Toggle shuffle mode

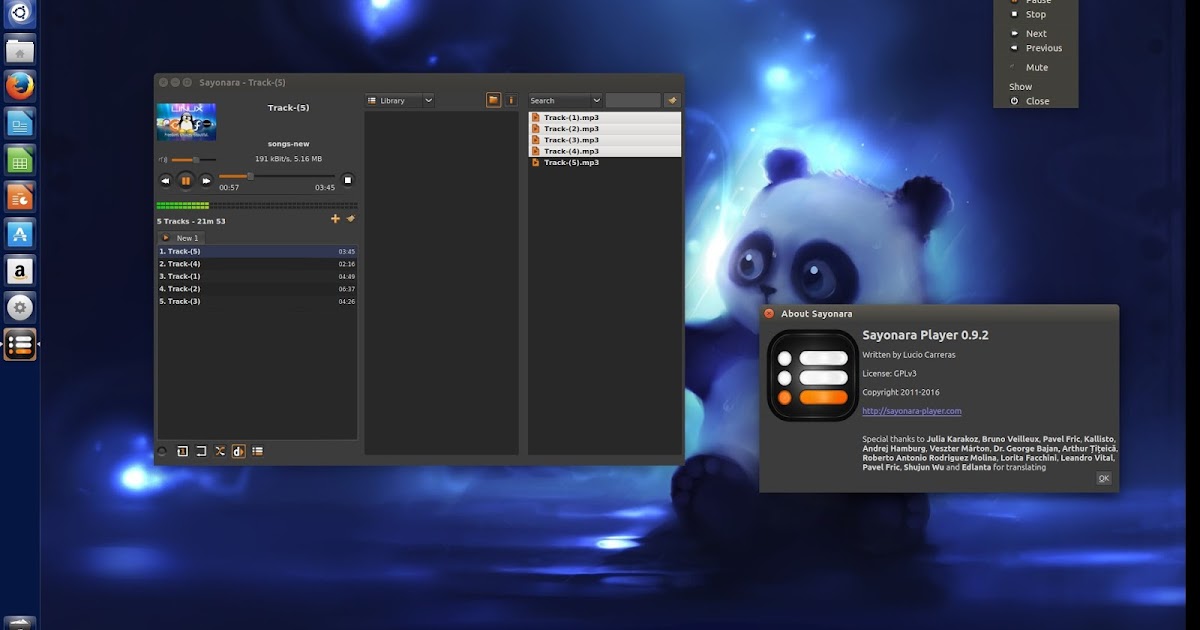tap(220, 451)
